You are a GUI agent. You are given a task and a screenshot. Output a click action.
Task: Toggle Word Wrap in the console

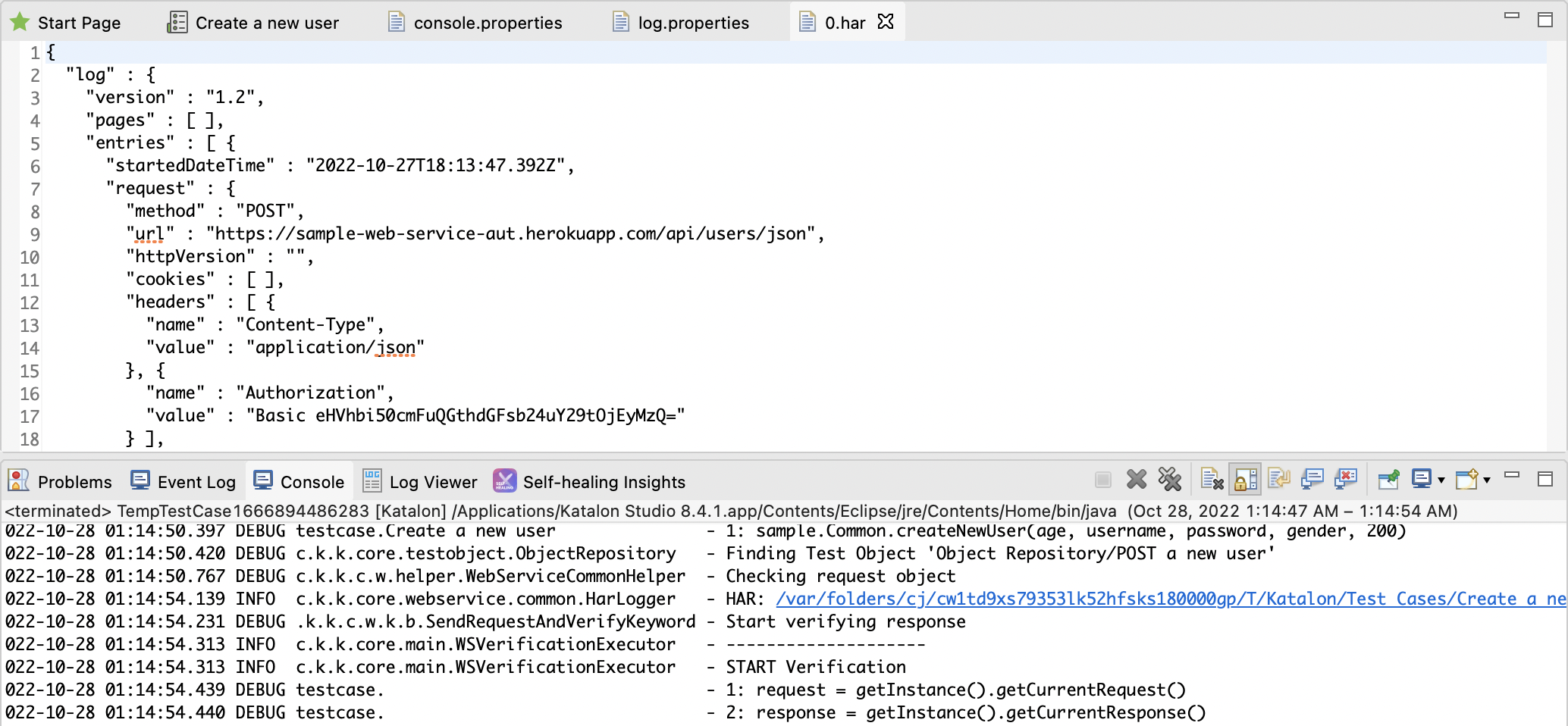[x=1278, y=480]
